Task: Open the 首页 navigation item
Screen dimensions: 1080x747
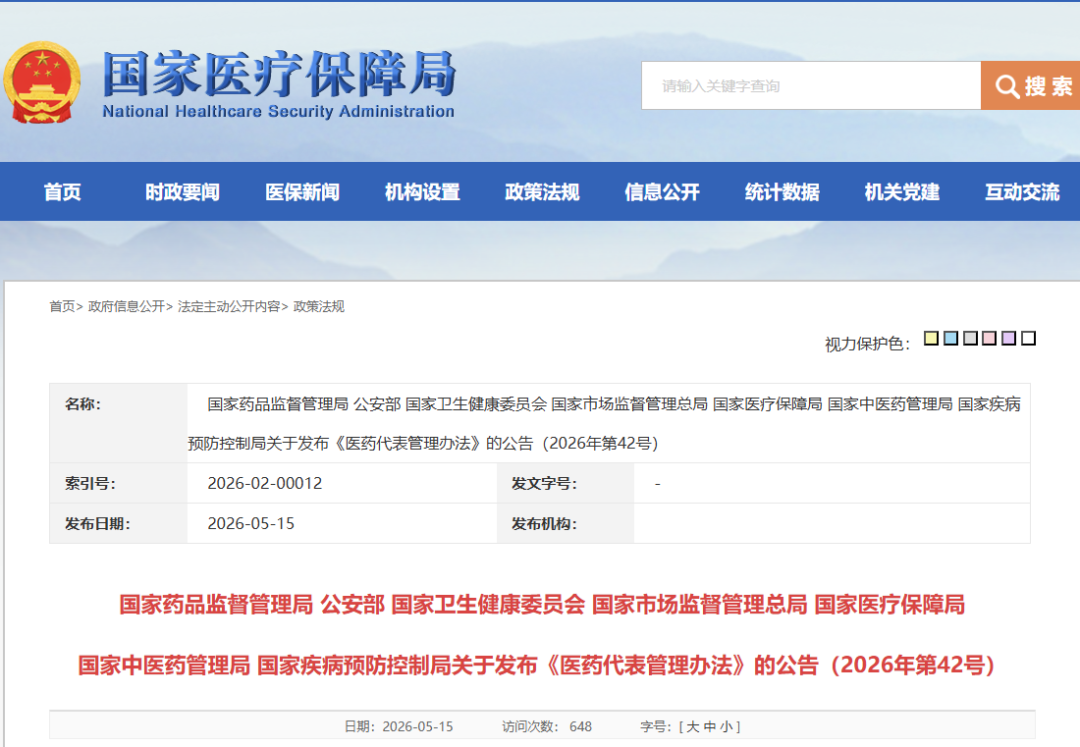Action: [62, 192]
